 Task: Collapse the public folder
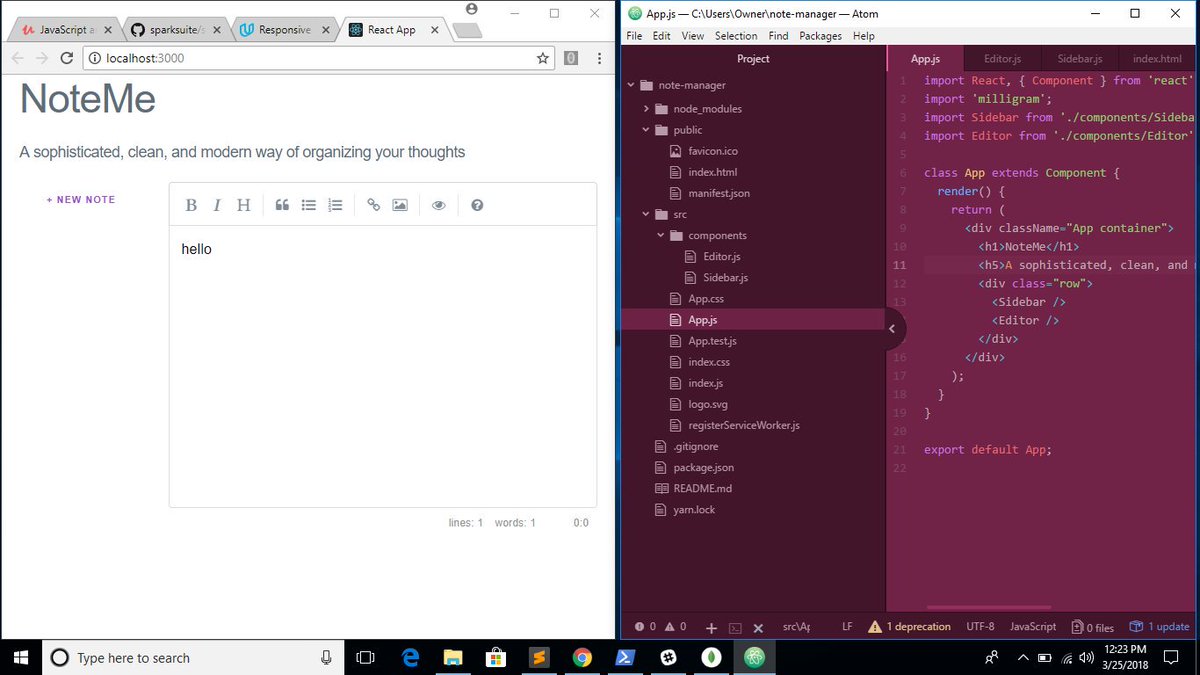[646, 129]
